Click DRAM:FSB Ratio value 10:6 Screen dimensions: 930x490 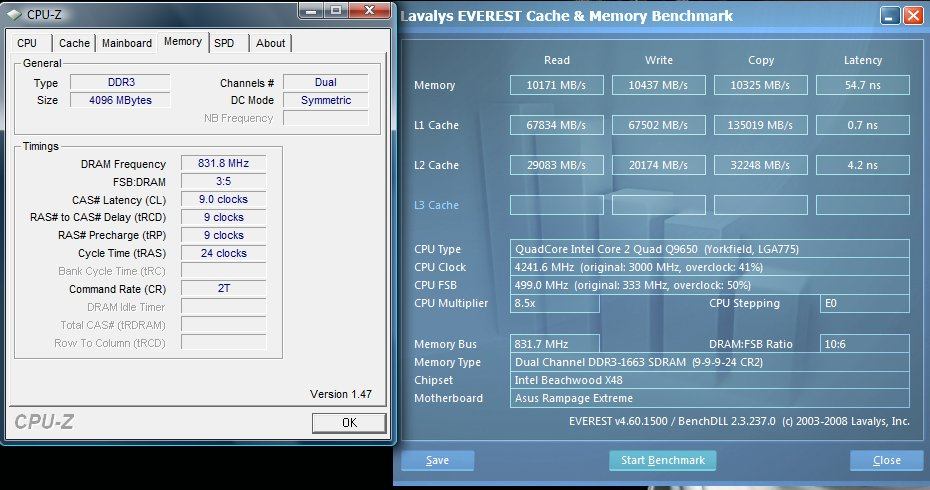click(x=864, y=344)
